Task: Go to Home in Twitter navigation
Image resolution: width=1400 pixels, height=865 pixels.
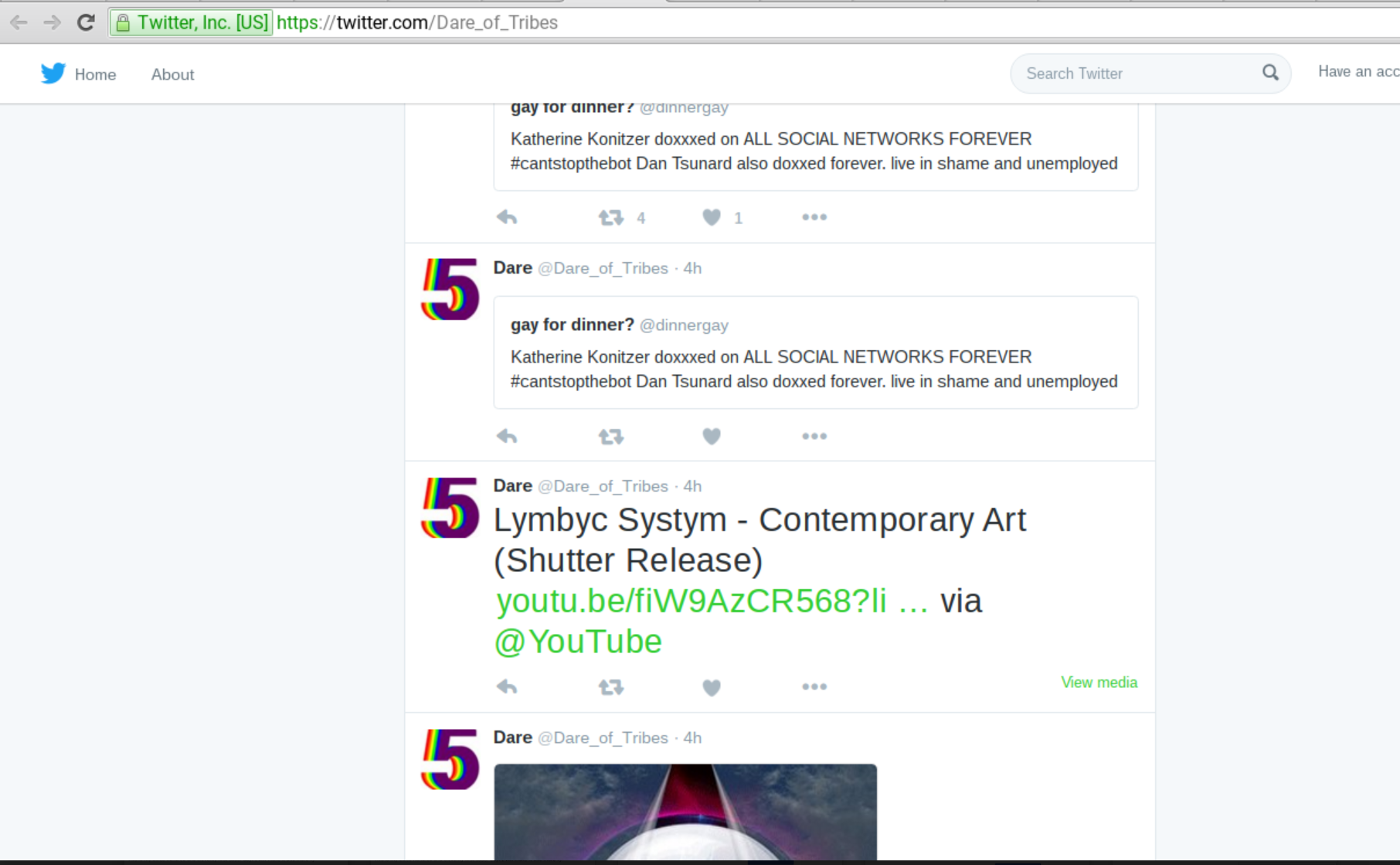Action: tap(95, 74)
